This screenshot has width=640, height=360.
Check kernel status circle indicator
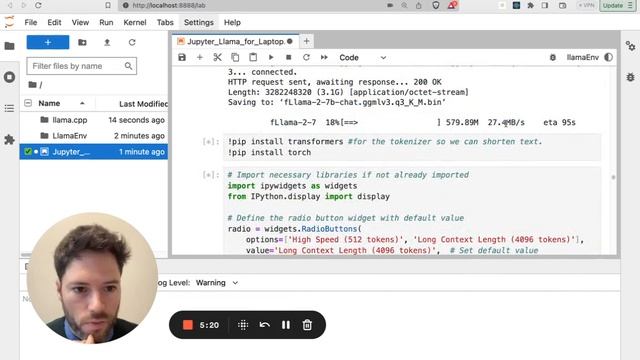click(x=609, y=58)
